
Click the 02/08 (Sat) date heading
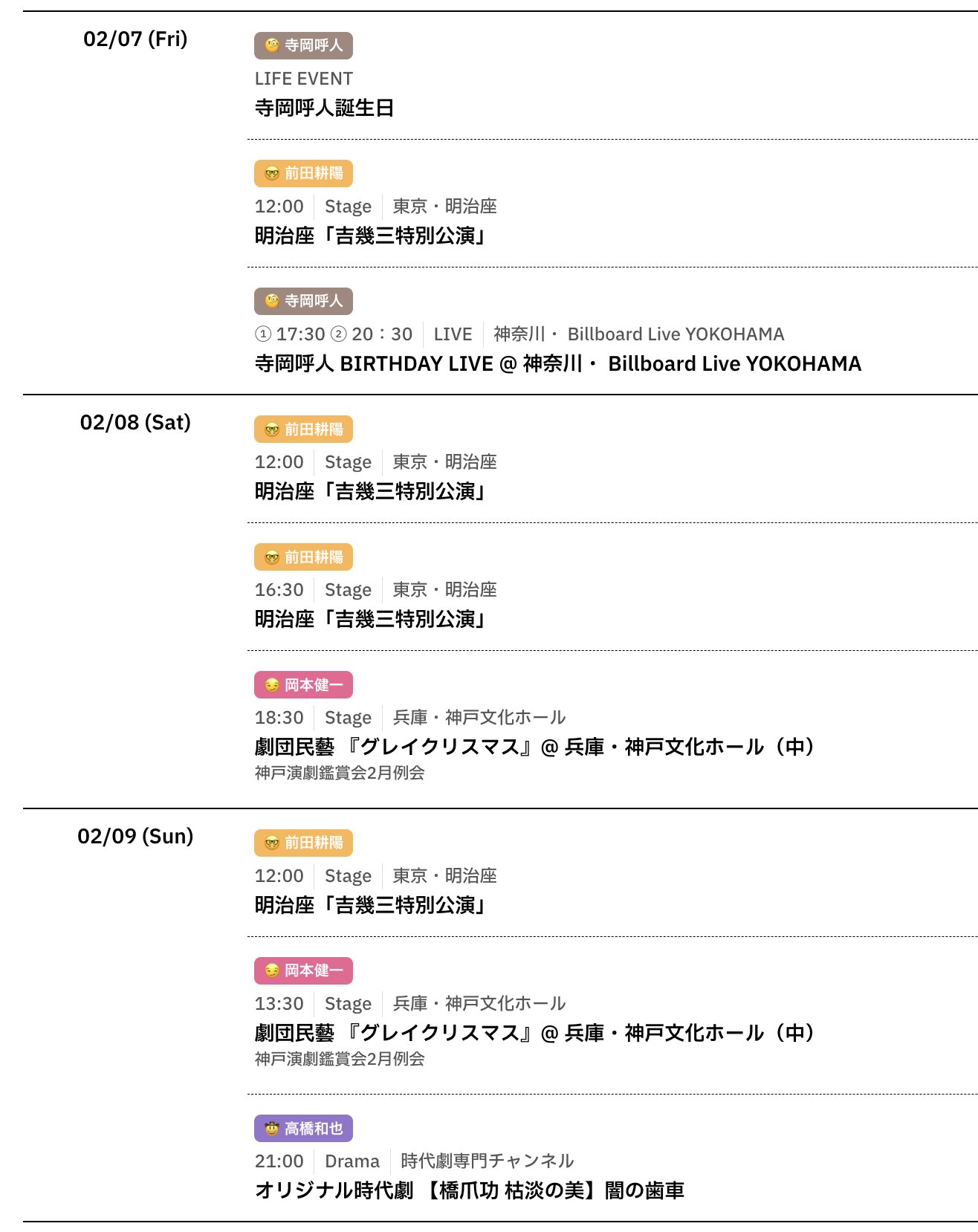click(135, 423)
